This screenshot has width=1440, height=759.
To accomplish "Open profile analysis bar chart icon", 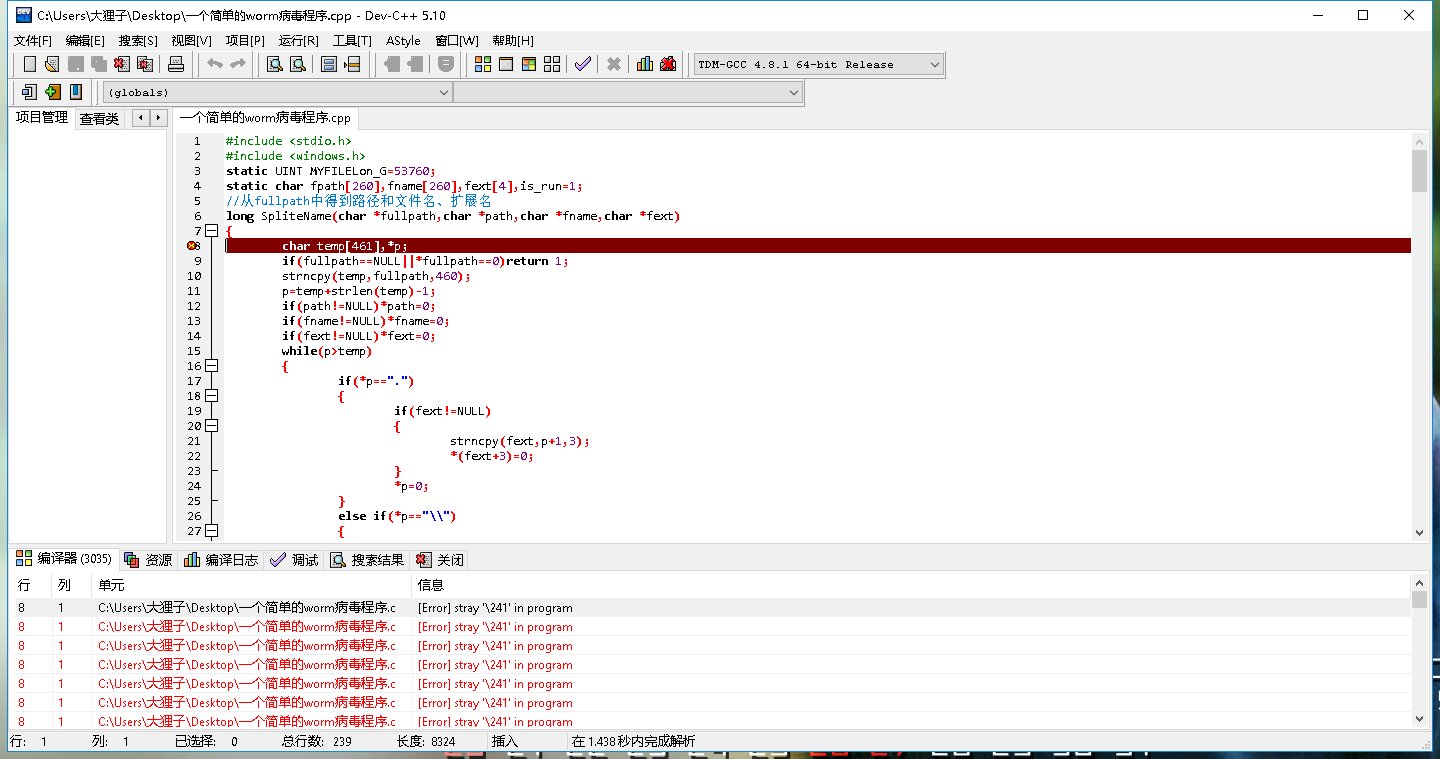I will tap(644, 64).
